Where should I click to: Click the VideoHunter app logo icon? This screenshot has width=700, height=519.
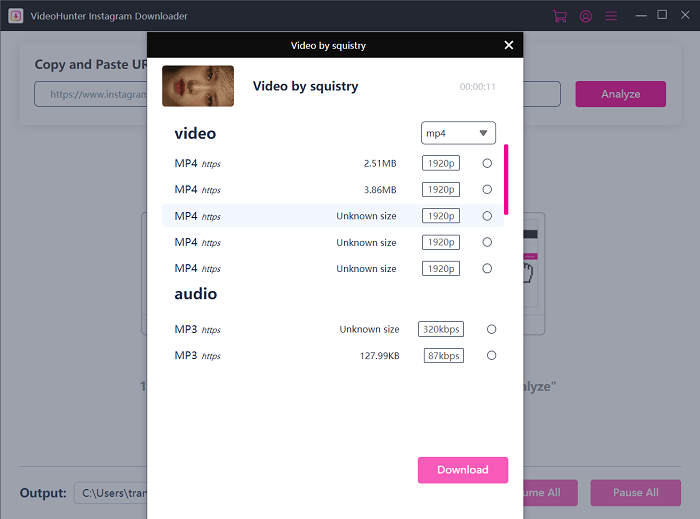coord(16,16)
